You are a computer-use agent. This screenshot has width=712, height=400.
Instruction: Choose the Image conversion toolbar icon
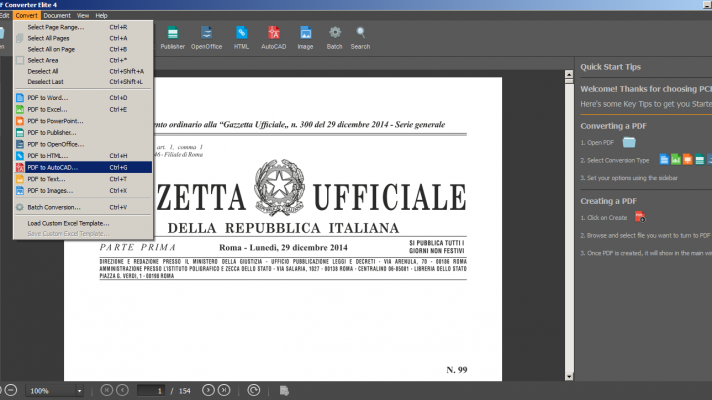click(305, 37)
